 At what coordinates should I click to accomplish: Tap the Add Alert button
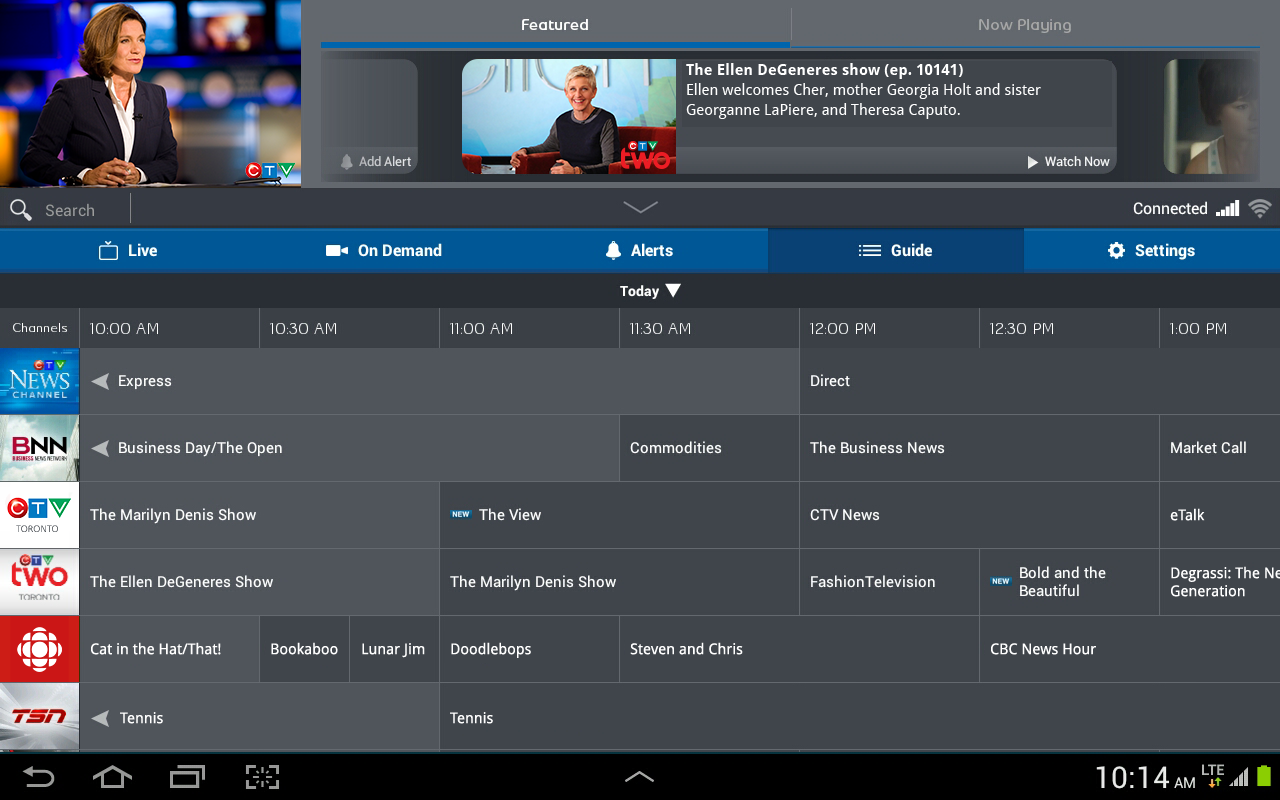[x=375, y=162]
